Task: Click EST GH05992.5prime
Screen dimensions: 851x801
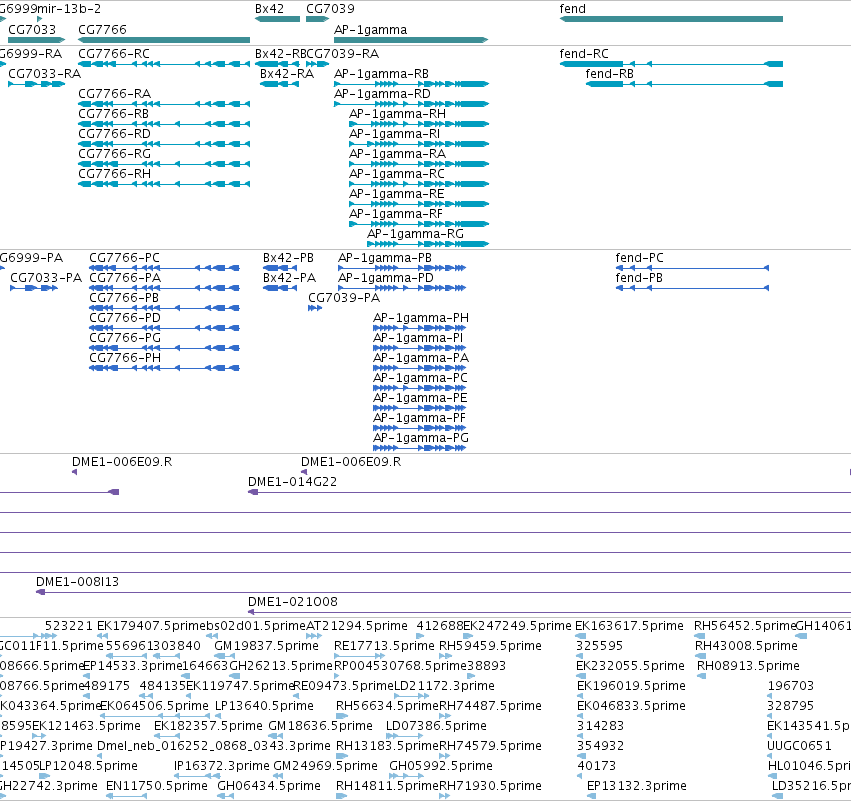Action: 441,765
